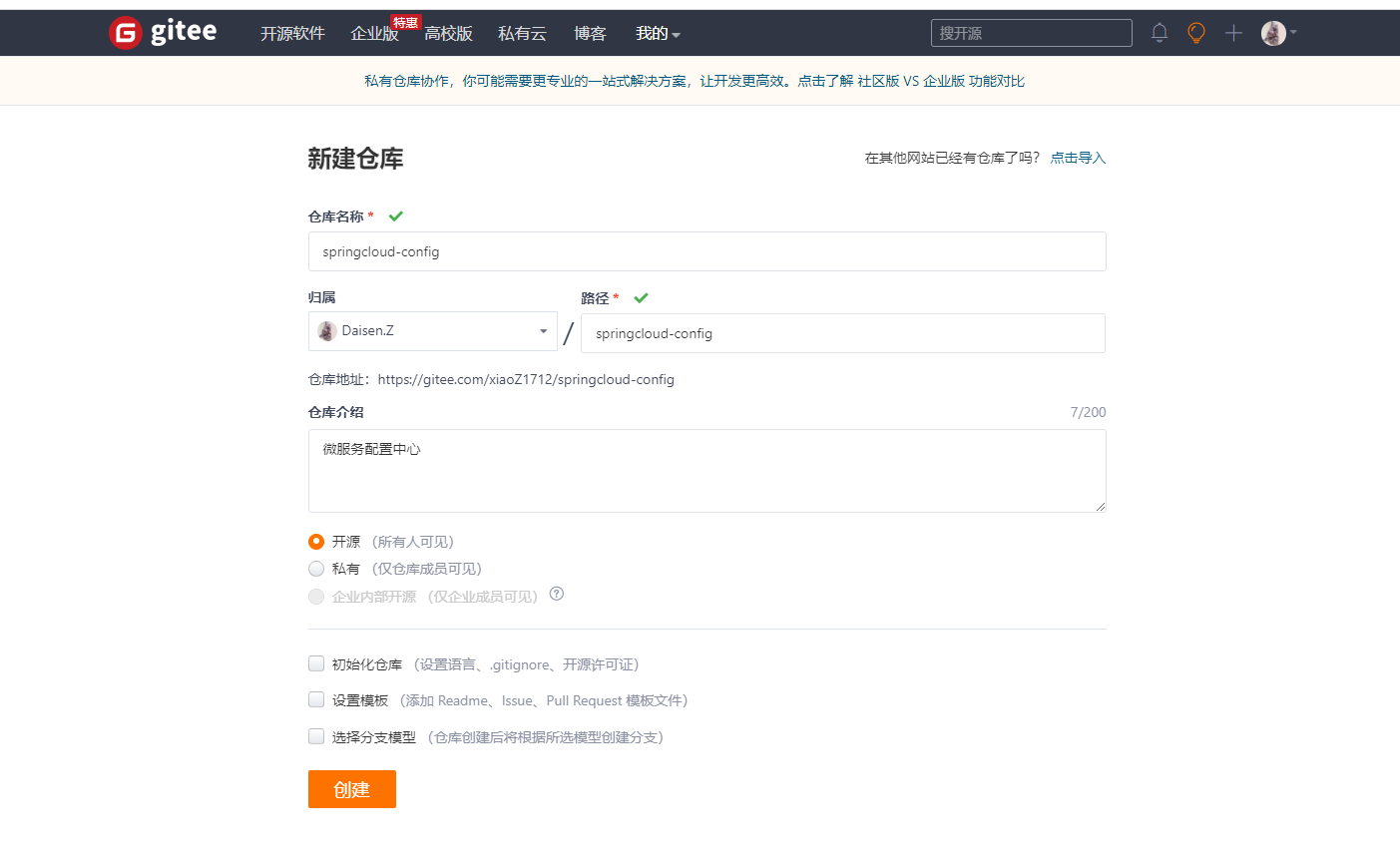Click the Gitee logo
This screenshot has height=864, width=1400.
point(162,32)
